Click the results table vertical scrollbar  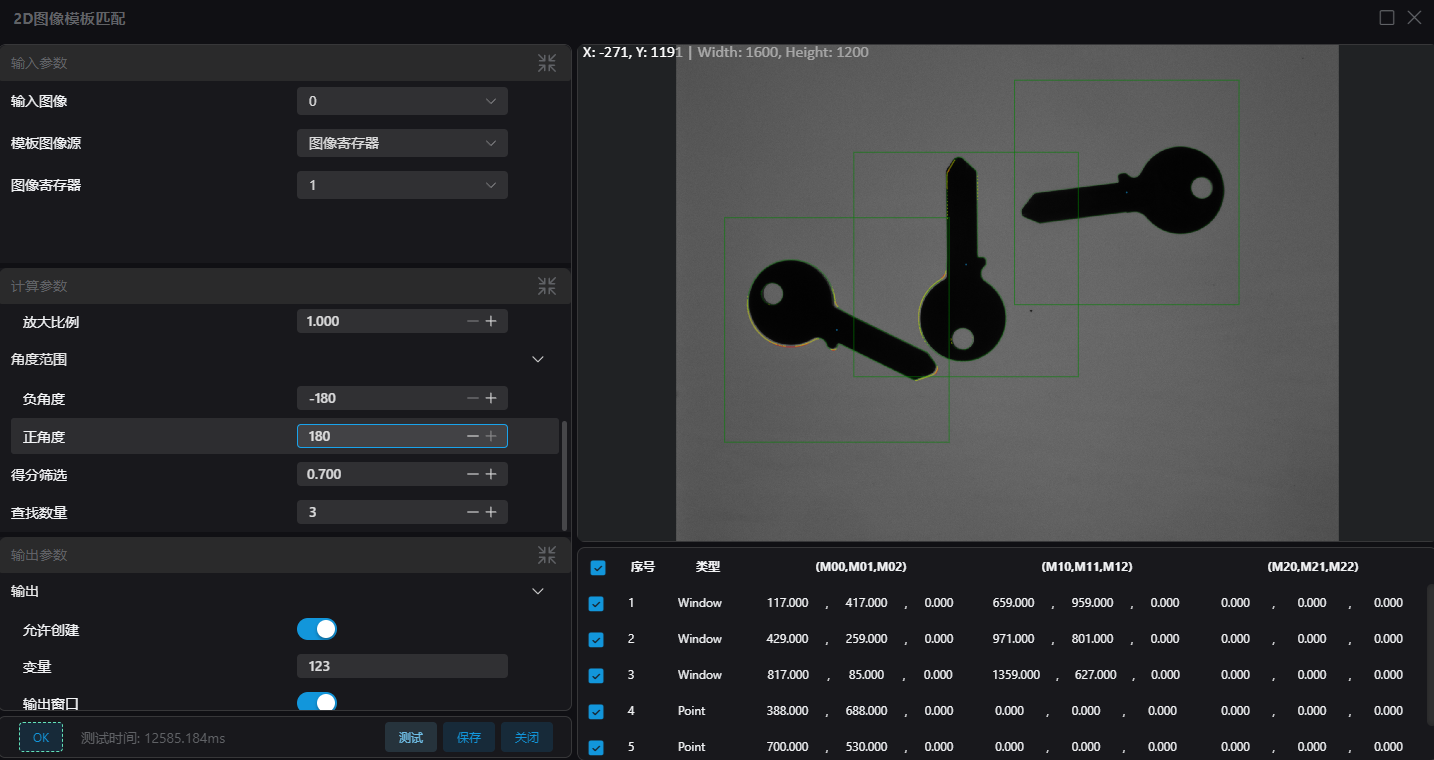coord(1431,655)
